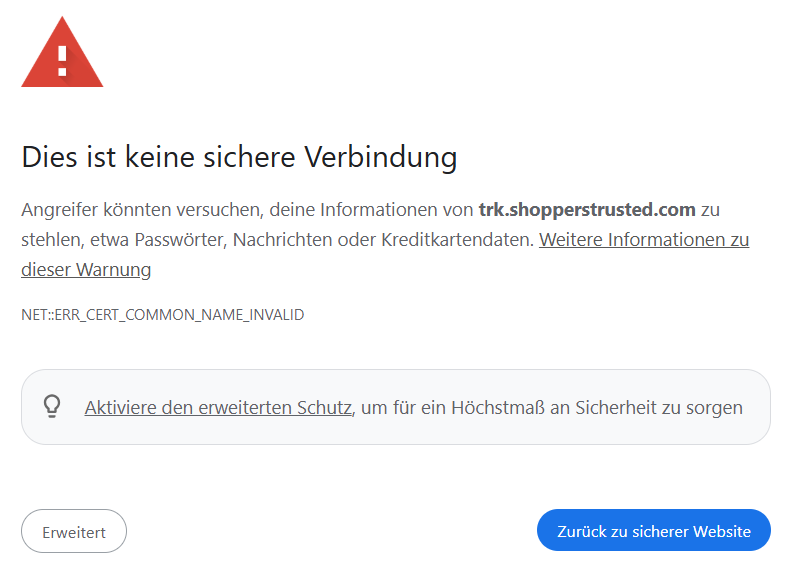Select the NET::ERR_CERT_COMMON_NAME_INVALID error code

pyautogui.click(x=163, y=315)
